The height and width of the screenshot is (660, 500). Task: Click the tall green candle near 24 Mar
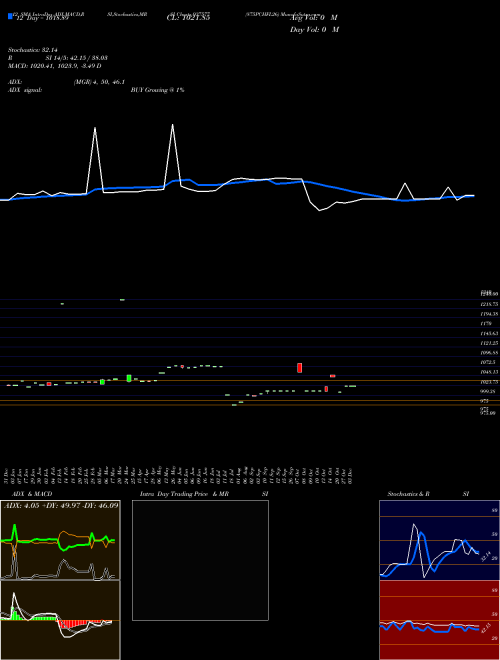click(129, 378)
